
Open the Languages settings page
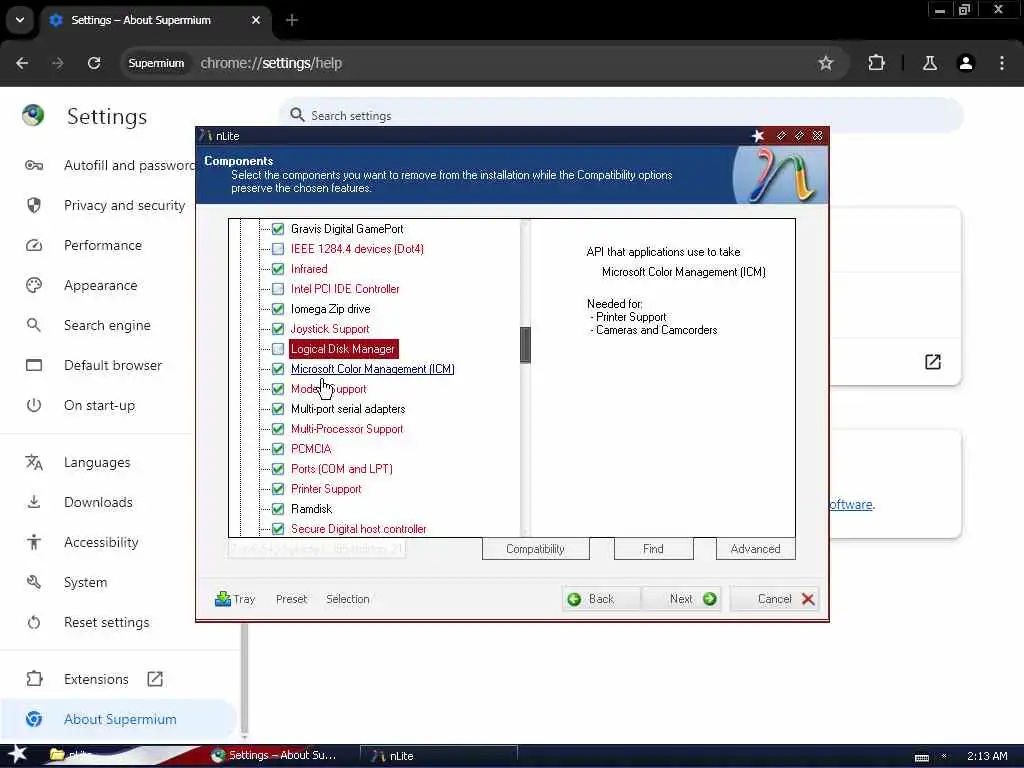point(97,462)
